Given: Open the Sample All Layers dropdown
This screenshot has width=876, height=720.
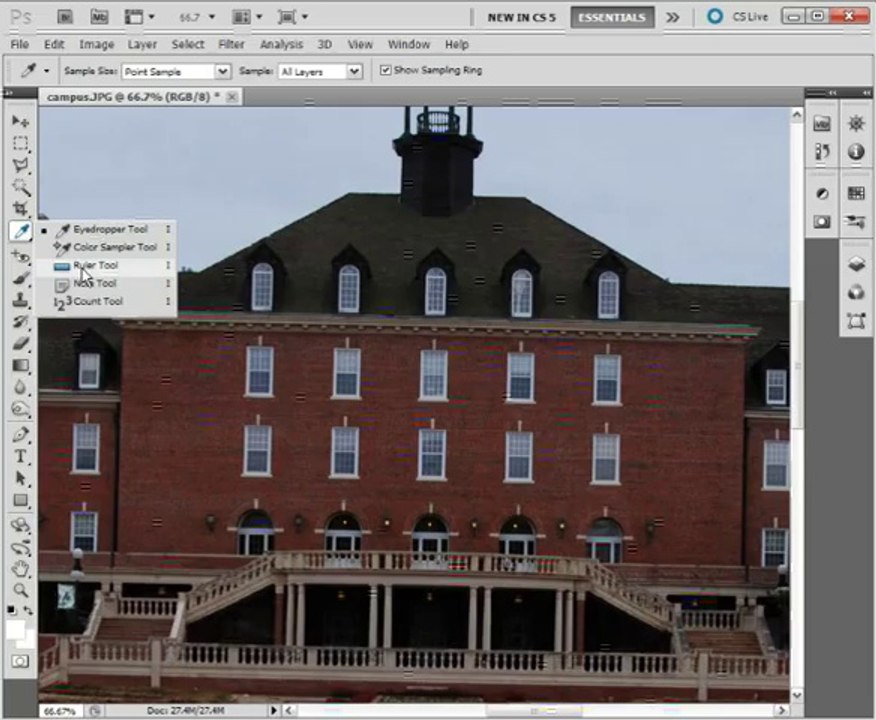Looking at the screenshot, I should coord(320,71).
